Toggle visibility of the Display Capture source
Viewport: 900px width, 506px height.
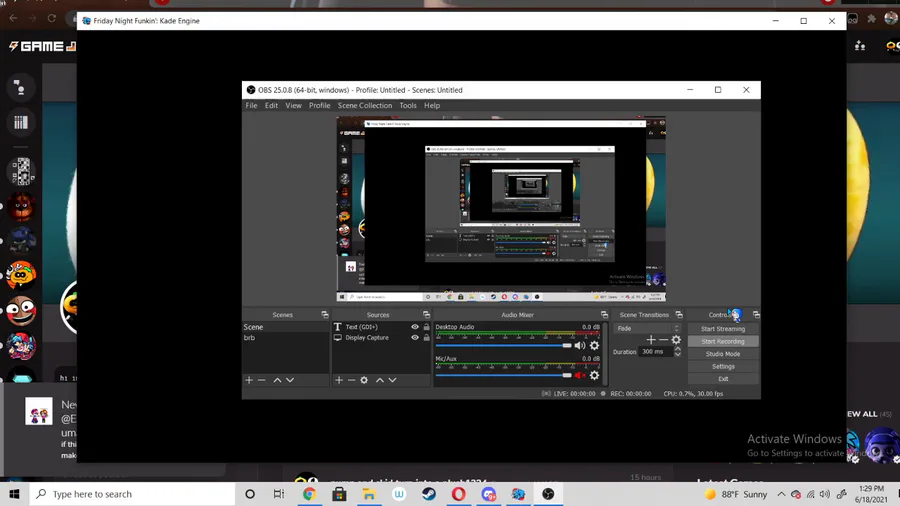point(414,338)
